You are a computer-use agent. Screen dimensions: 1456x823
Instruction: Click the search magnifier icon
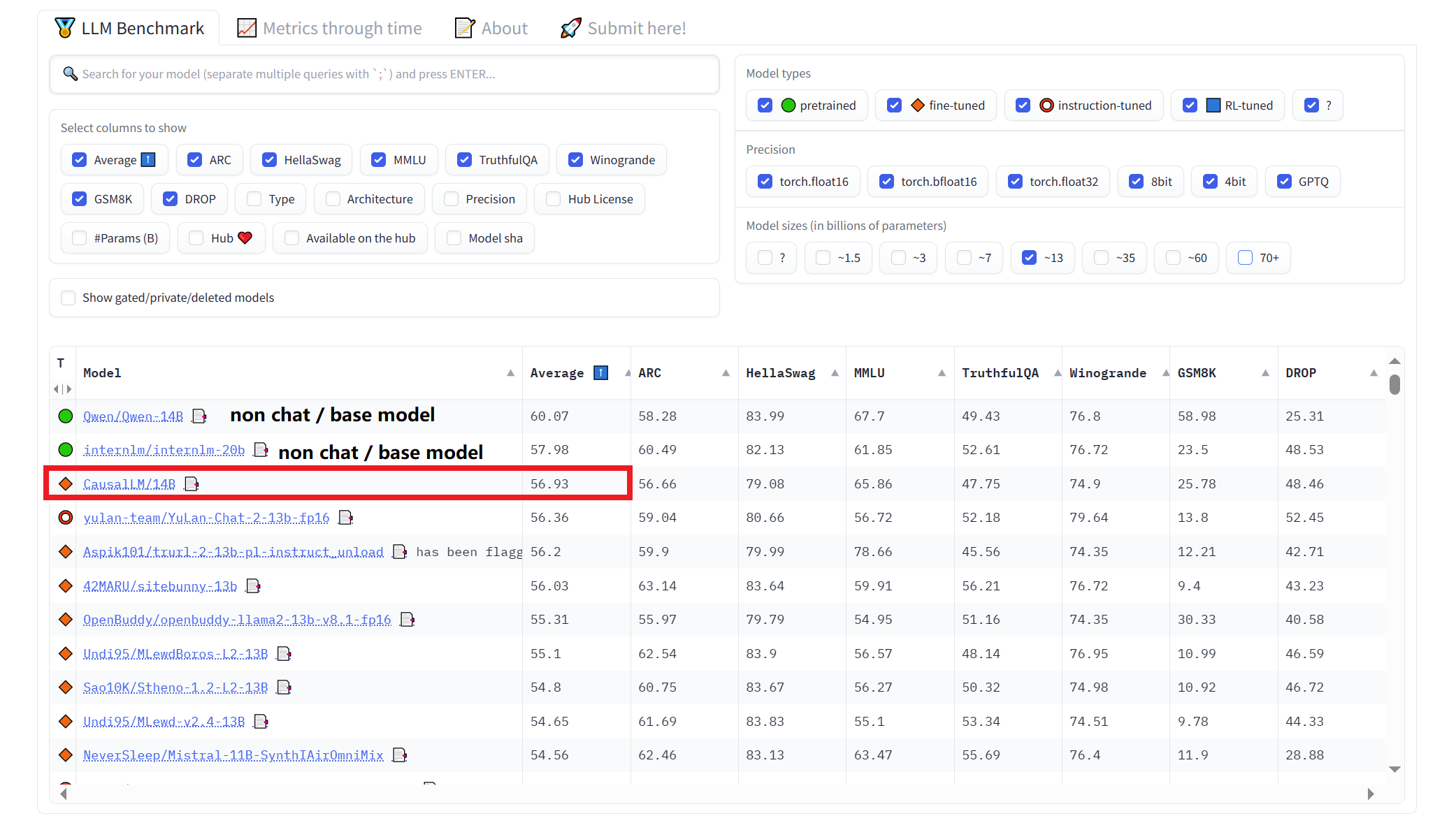[70, 74]
